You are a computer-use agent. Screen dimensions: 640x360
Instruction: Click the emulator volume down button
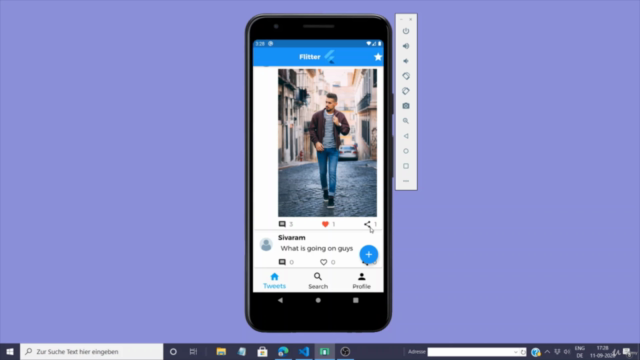(406, 61)
